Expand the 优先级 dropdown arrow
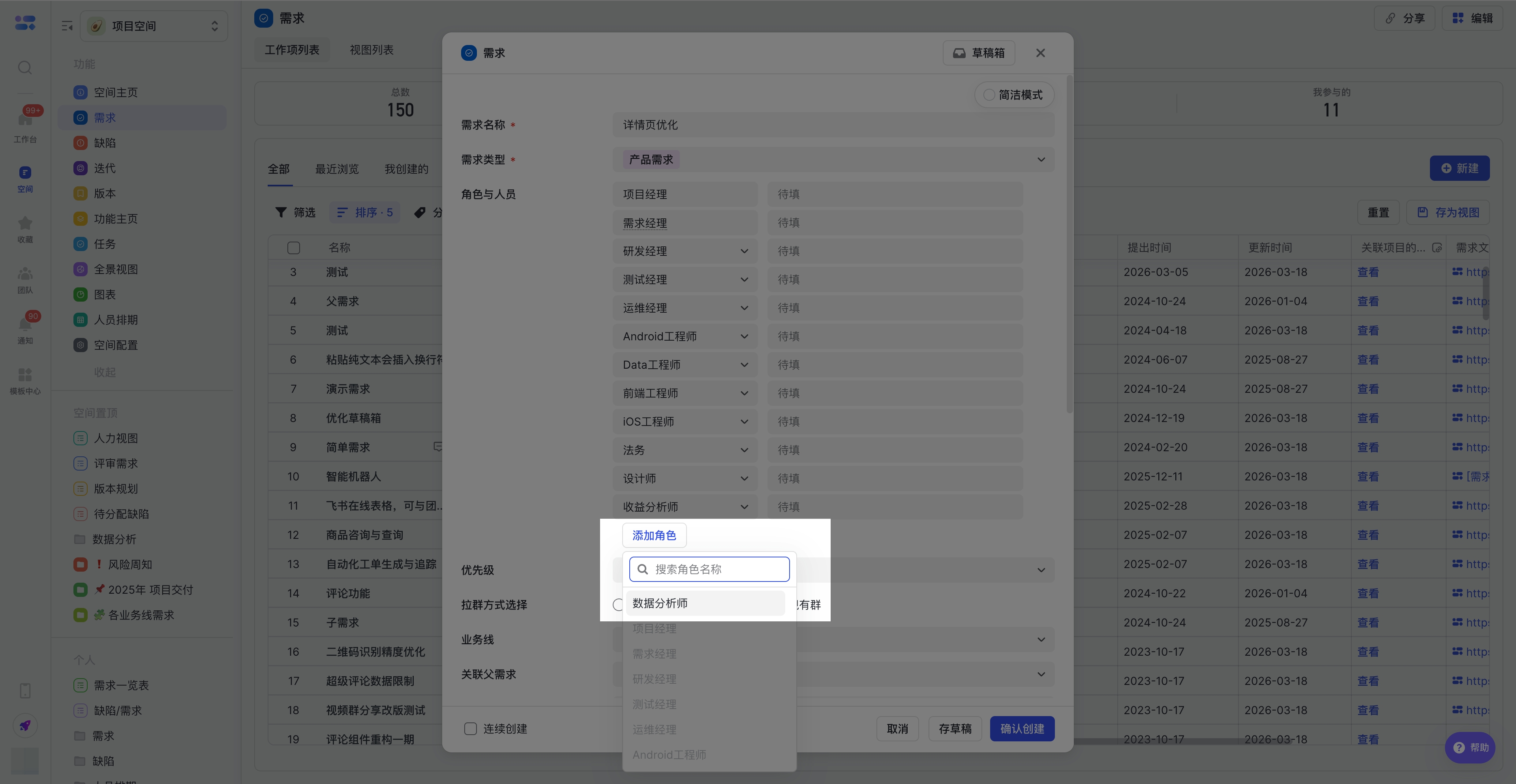 point(1041,570)
